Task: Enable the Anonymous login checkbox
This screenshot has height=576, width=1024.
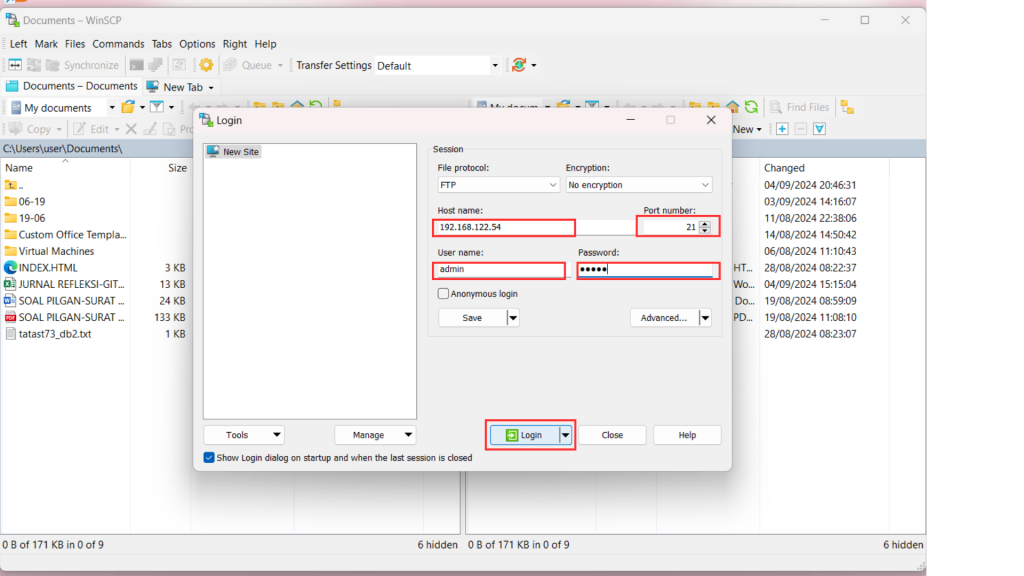Action: (x=444, y=294)
